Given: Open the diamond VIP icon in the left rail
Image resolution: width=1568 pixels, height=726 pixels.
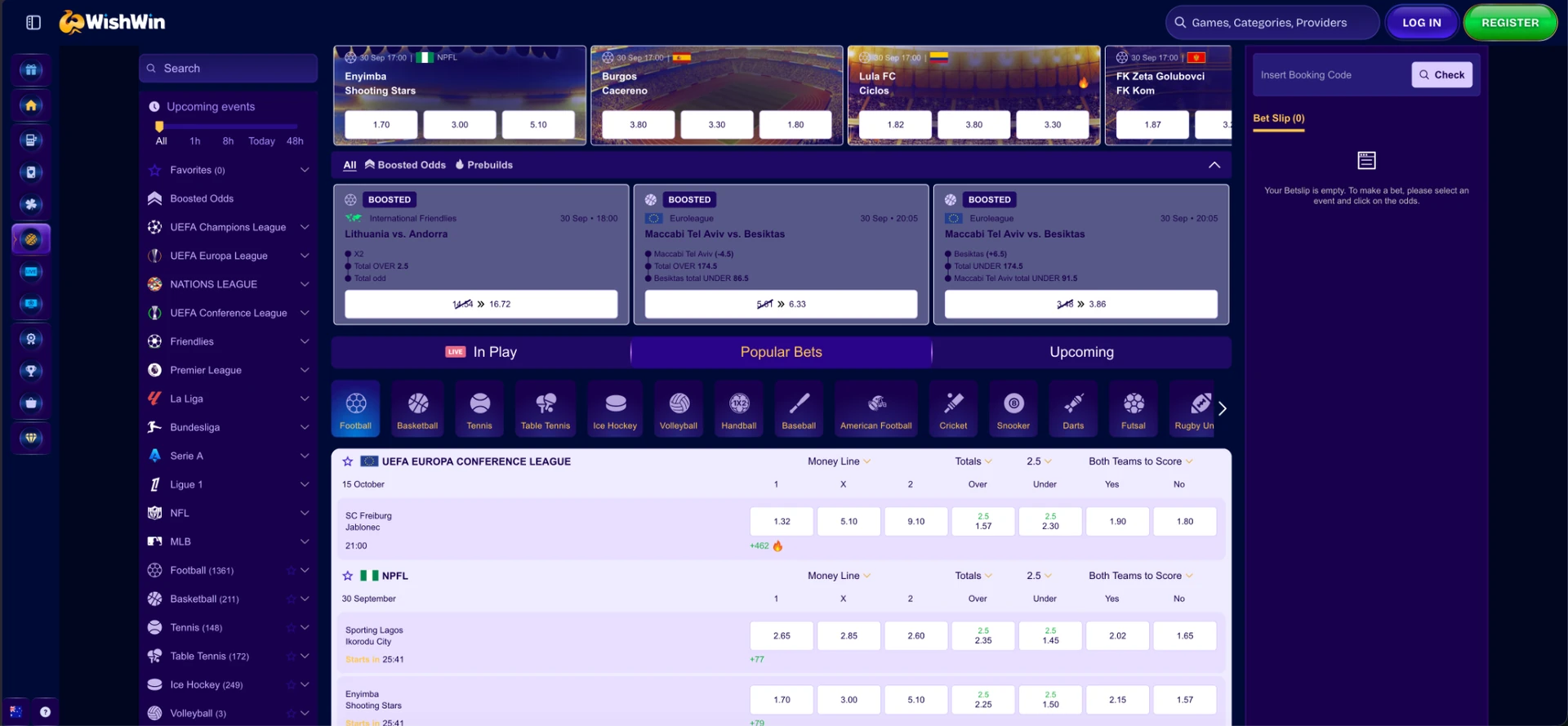Looking at the screenshot, I should pyautogui.click(x=31, y=439).
